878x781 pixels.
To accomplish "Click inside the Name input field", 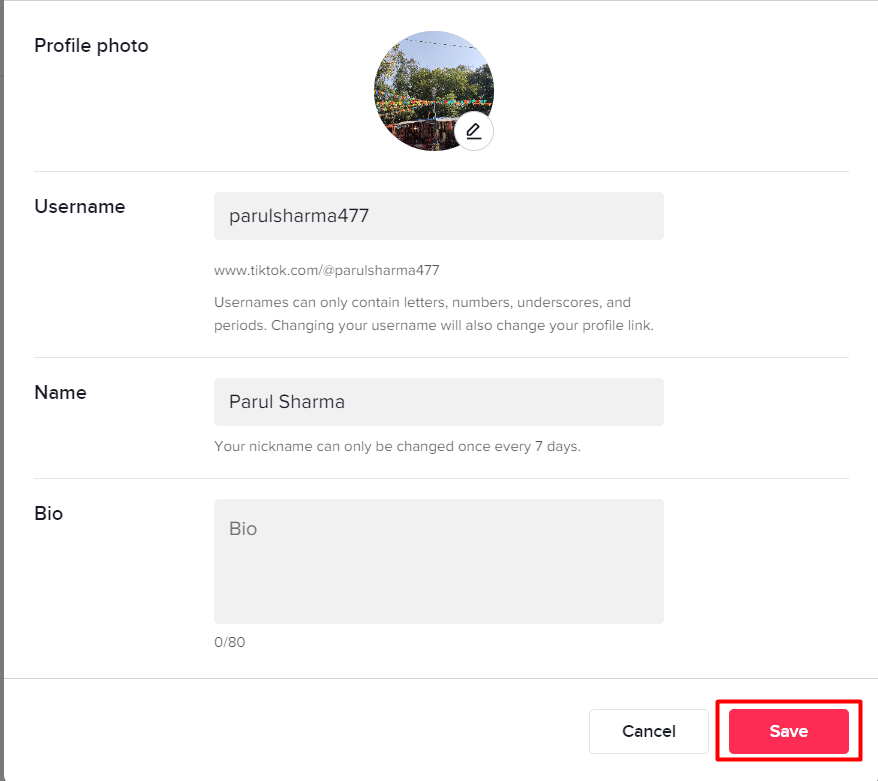I will tap(438, 402).
